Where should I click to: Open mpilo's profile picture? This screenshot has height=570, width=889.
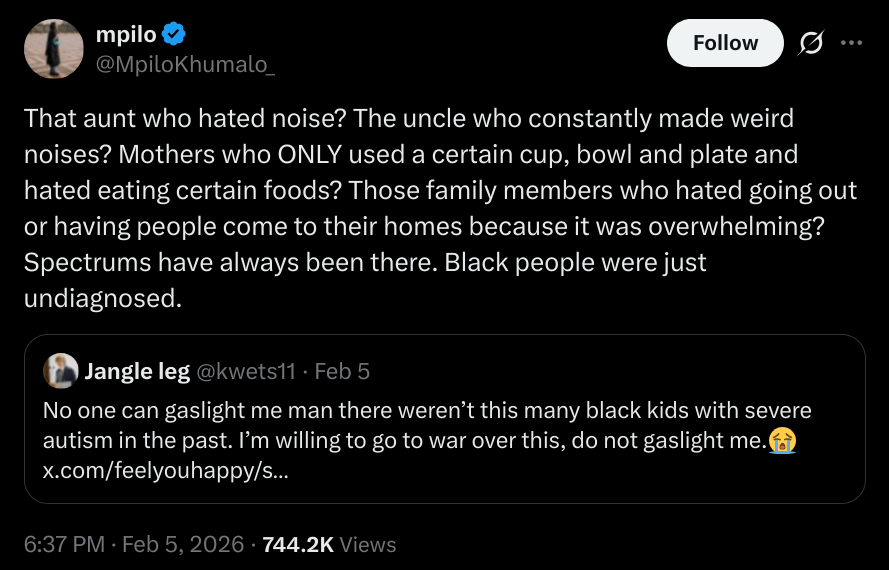tap(53, 49)
